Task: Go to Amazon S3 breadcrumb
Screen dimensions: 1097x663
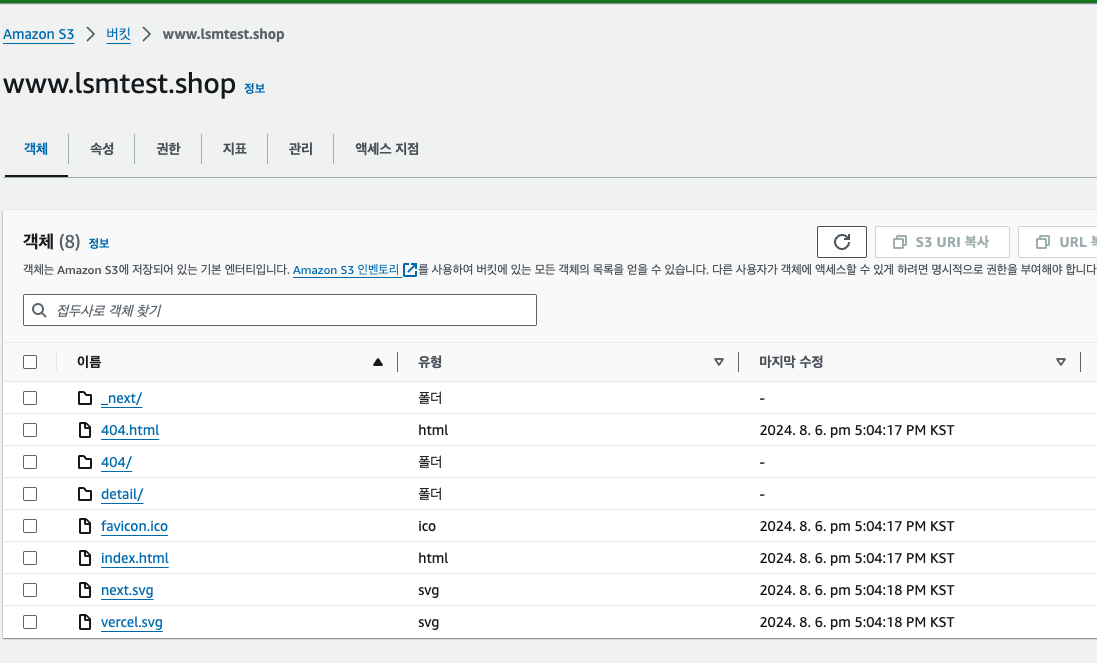Action: click(x=38, y=34)
